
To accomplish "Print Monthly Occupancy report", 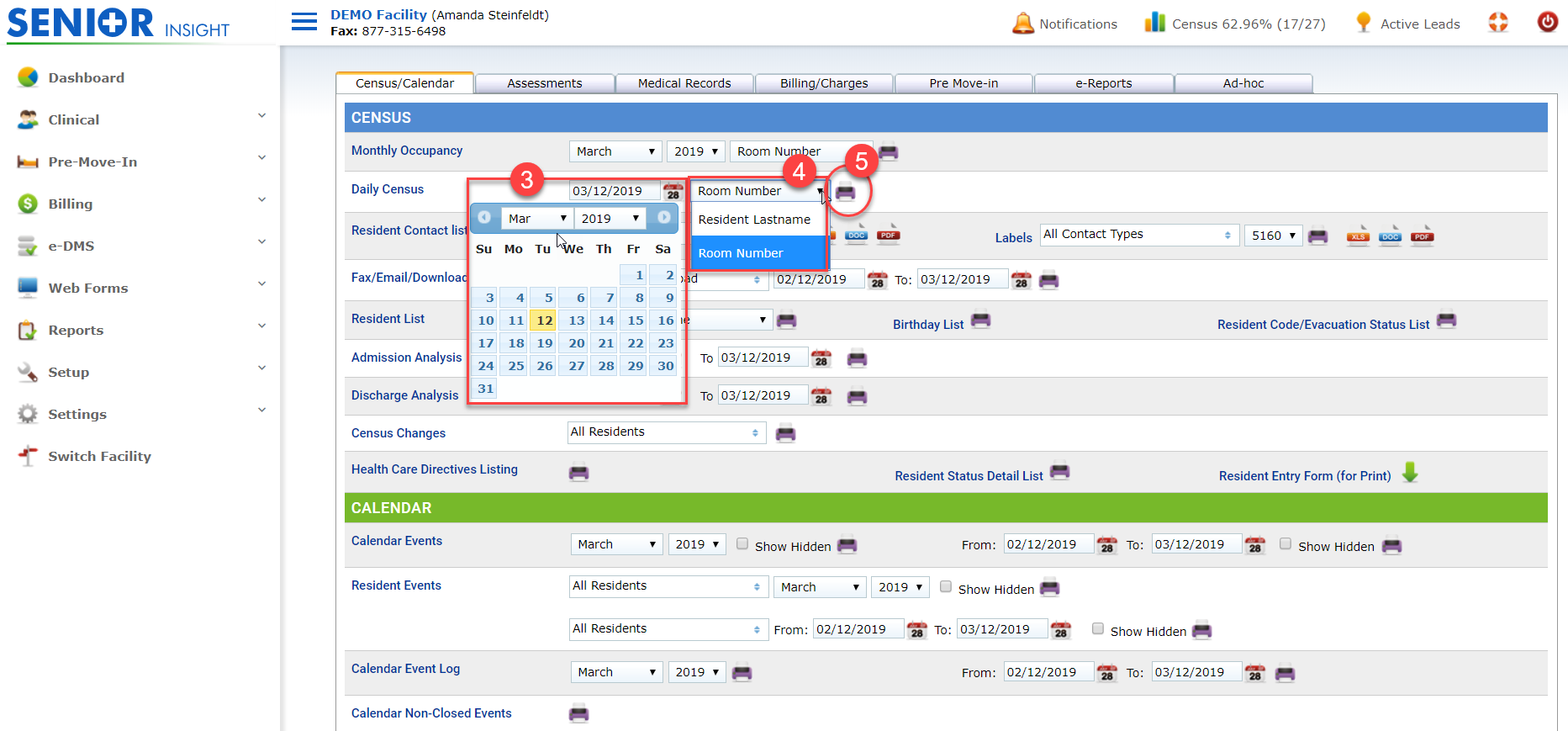I will pos(889,152).
